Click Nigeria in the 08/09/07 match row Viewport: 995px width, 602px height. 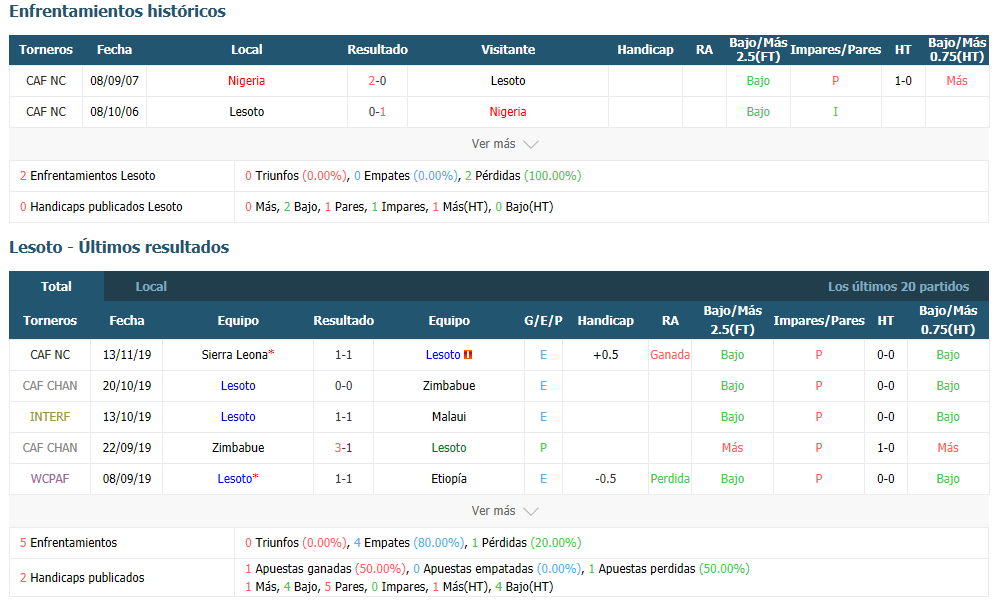(246, 81)
